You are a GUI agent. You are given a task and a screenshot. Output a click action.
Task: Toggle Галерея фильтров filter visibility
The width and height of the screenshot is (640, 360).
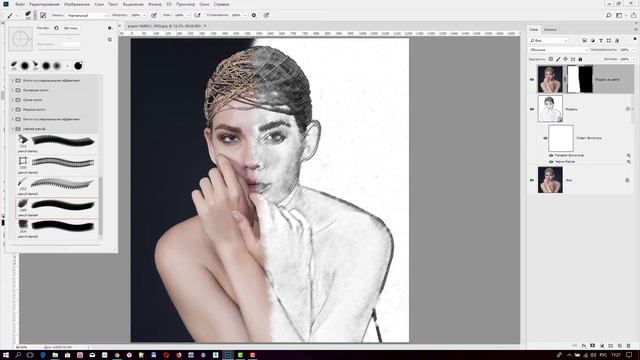pos(551,156)
